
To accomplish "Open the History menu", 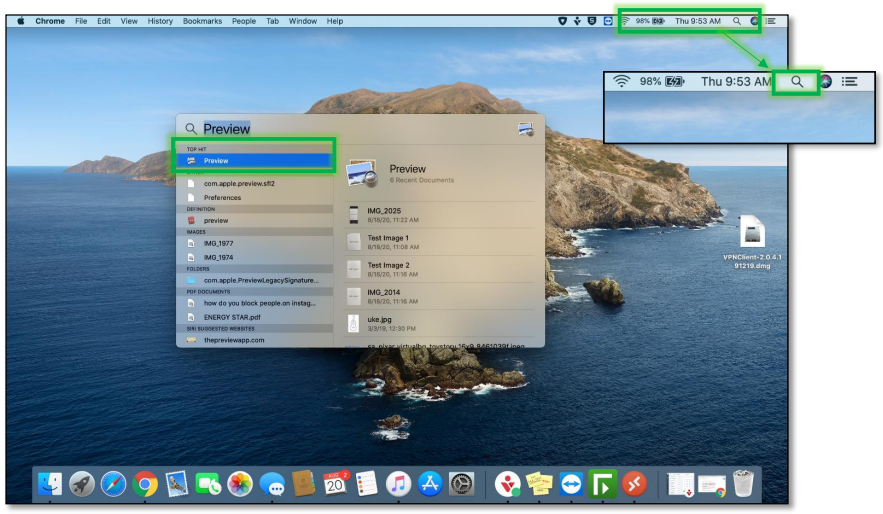I will (160, 21).
